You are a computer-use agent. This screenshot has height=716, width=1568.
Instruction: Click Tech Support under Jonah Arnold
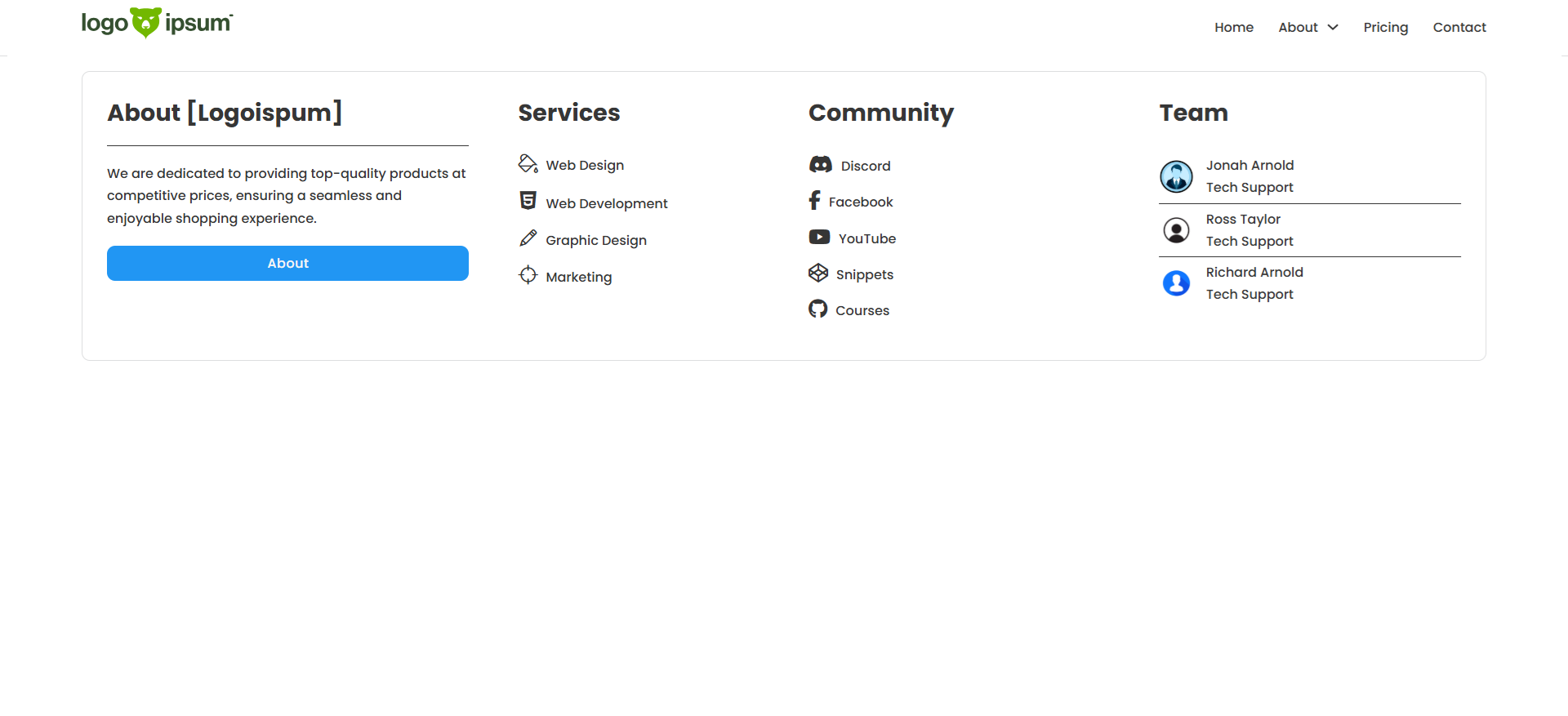tap(1249, 187)
